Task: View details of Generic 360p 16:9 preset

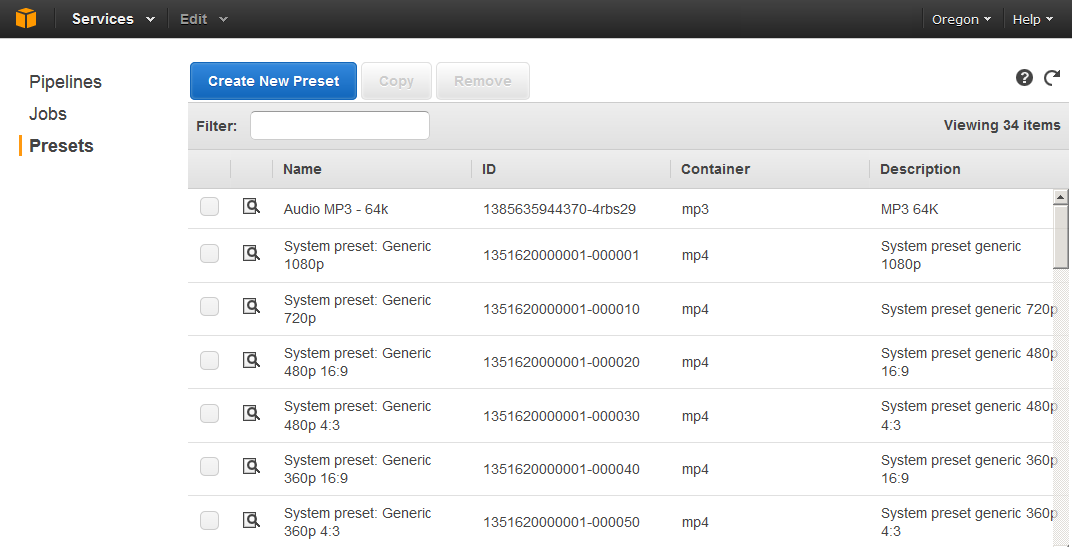Action: (x=252, y=466)
